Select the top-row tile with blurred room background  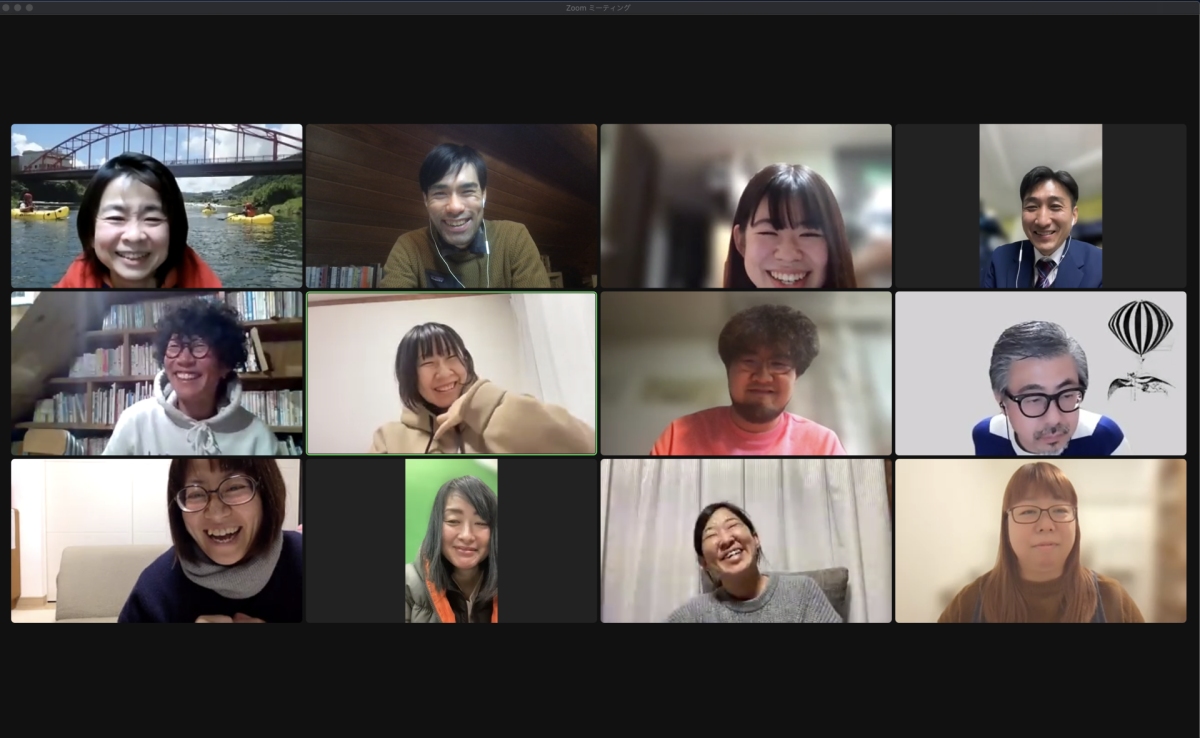pos(746,206)
